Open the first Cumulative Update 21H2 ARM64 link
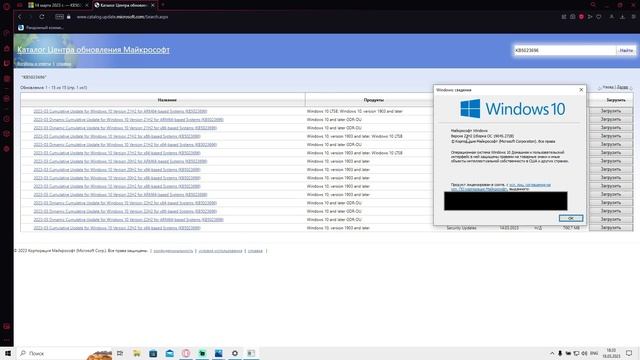 [120, 111]
